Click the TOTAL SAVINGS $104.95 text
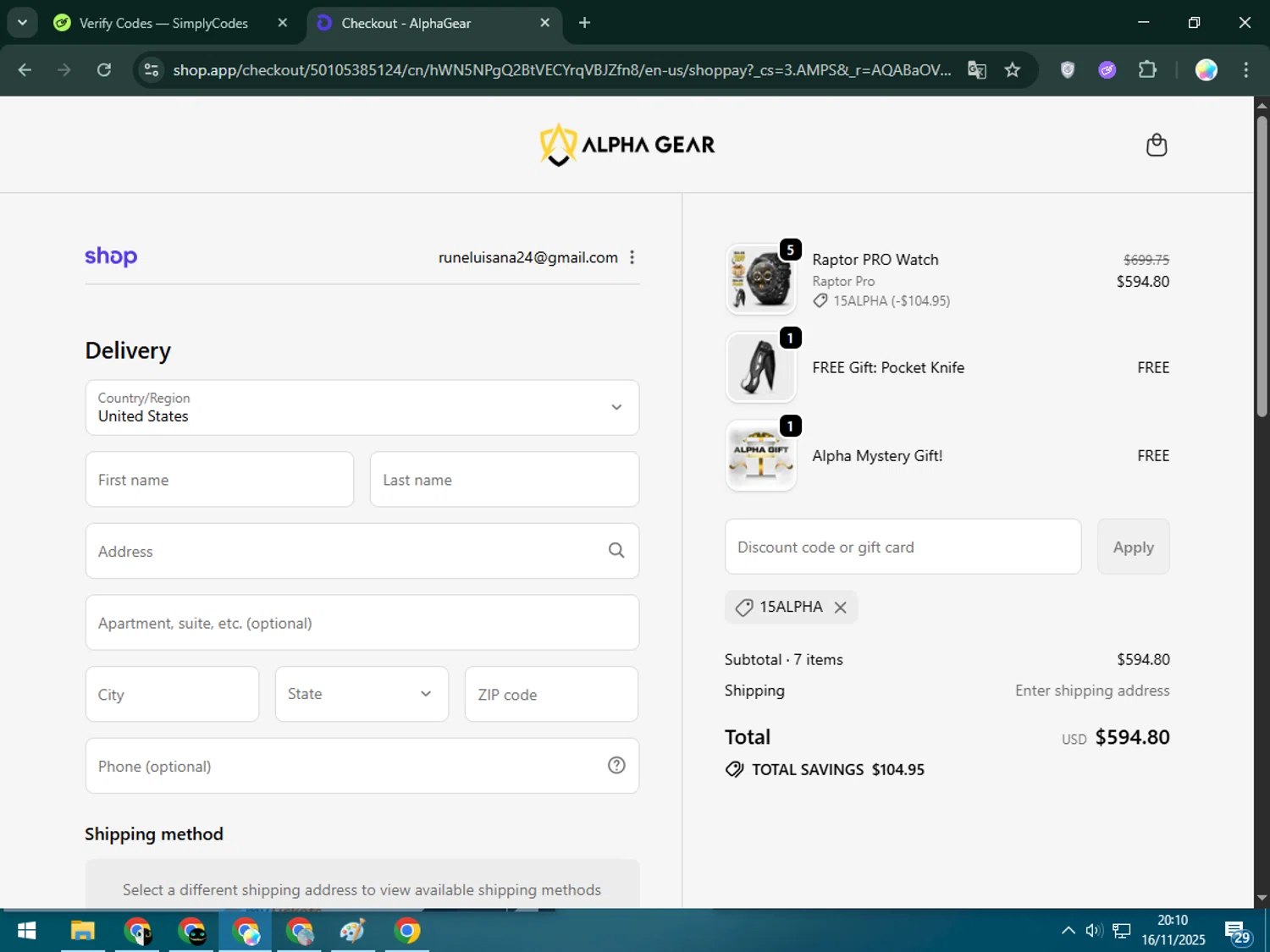This screenshot has height=952, width=1270. click(838, 769)
